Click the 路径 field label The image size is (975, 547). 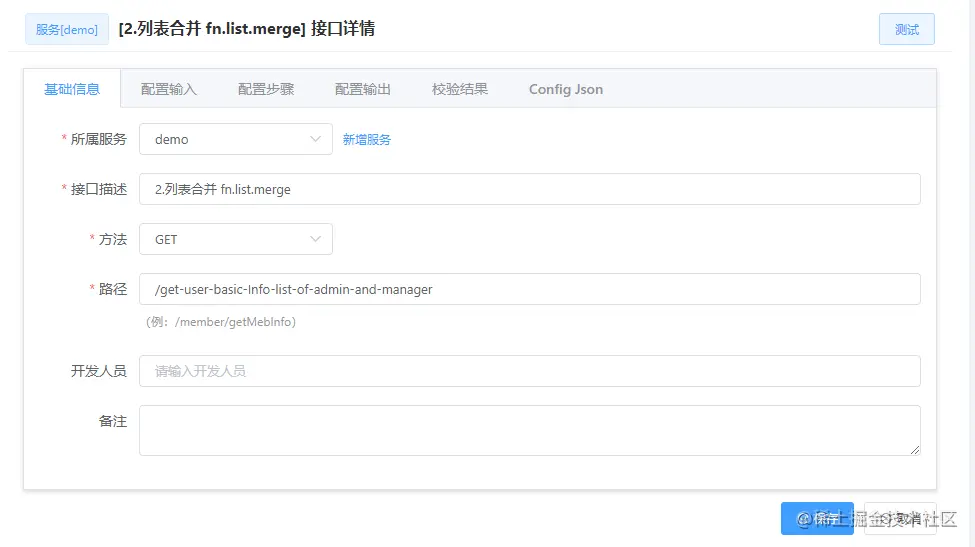coord(113,289)
